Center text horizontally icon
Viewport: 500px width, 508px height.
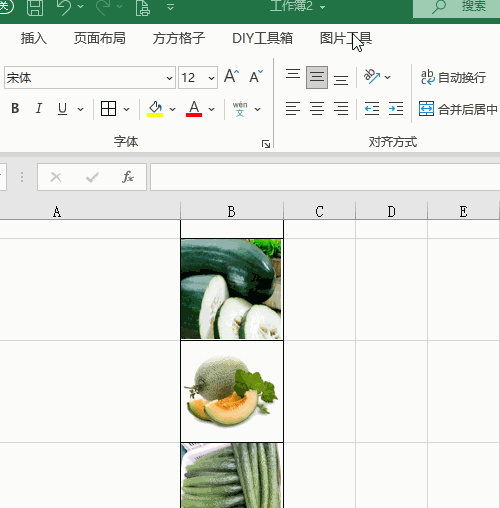[317, 109]
